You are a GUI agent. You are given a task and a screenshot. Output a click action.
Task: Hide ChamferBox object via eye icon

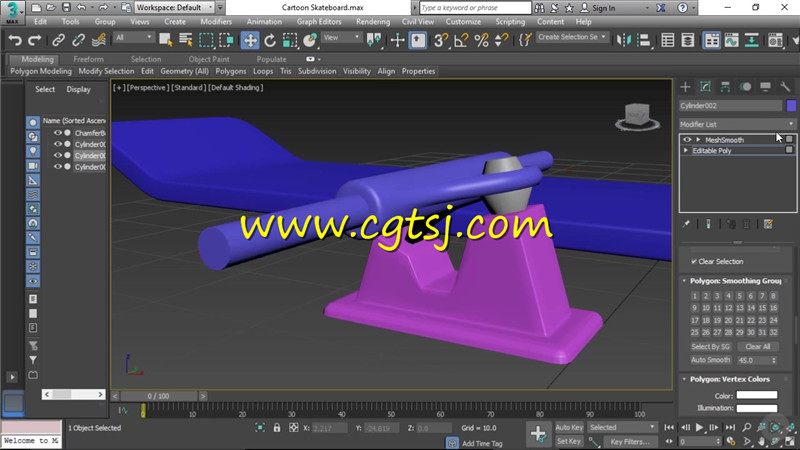coord(58,133)
